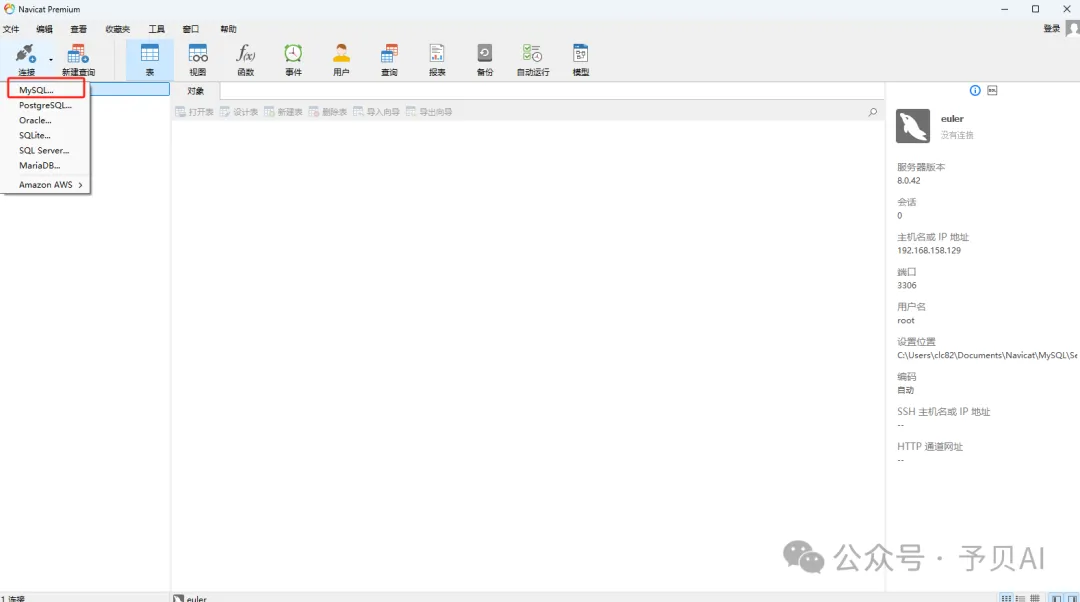This screenshot has width=1080, height=602.
Task: Switch to the 对象 (Objects) tab
Action: tap(196, 91)
